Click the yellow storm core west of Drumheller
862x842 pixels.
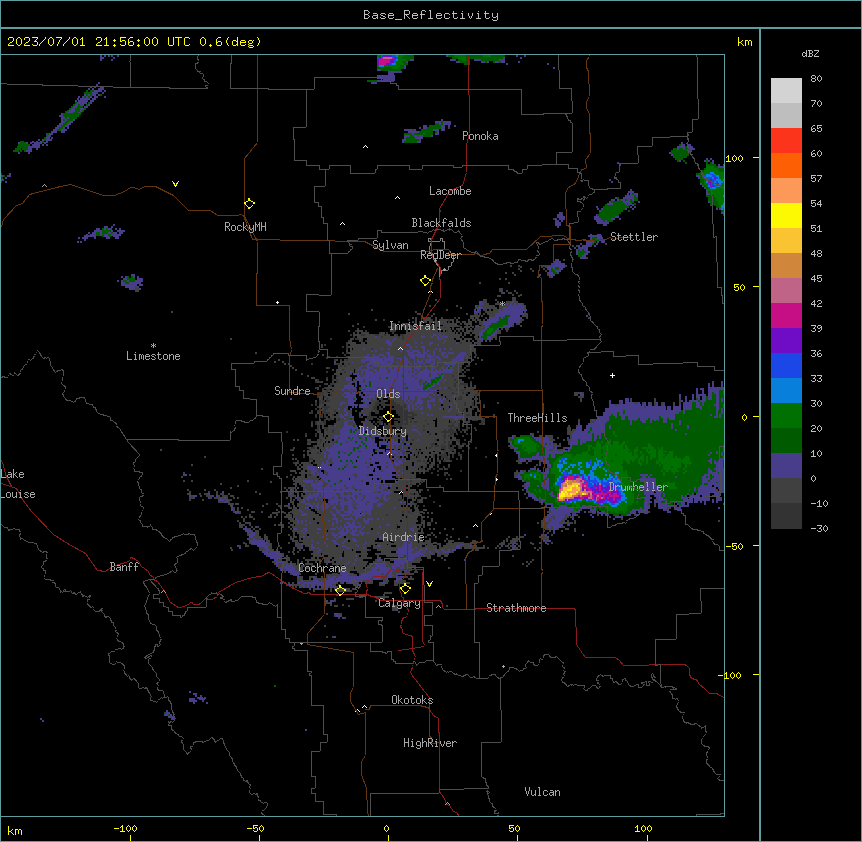pos(572,488)
